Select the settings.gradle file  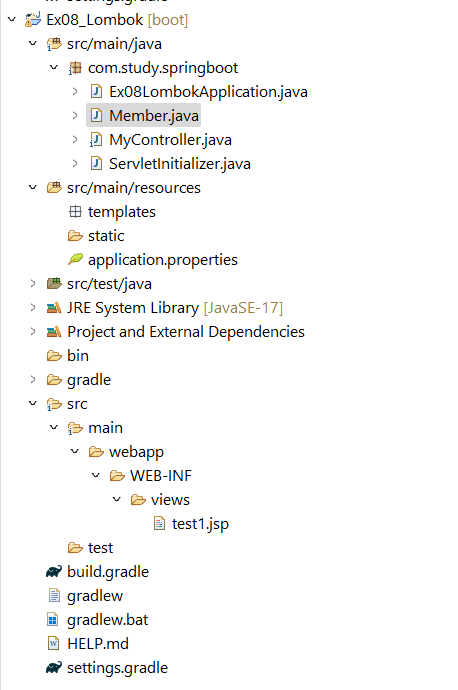click(x=117, y=668)
